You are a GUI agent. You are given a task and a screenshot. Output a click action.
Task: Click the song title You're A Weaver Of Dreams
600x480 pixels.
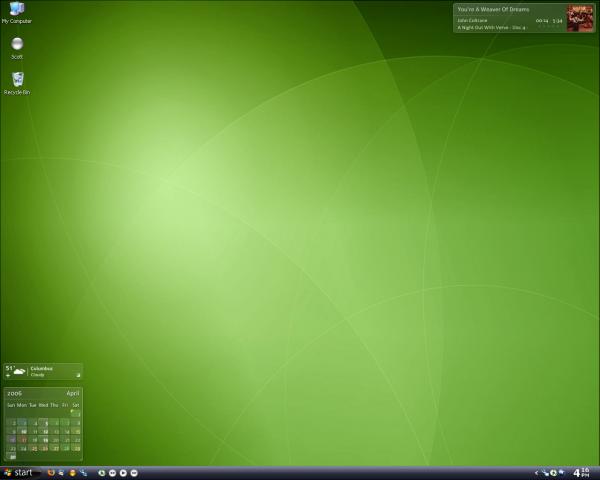click(493, 9)
